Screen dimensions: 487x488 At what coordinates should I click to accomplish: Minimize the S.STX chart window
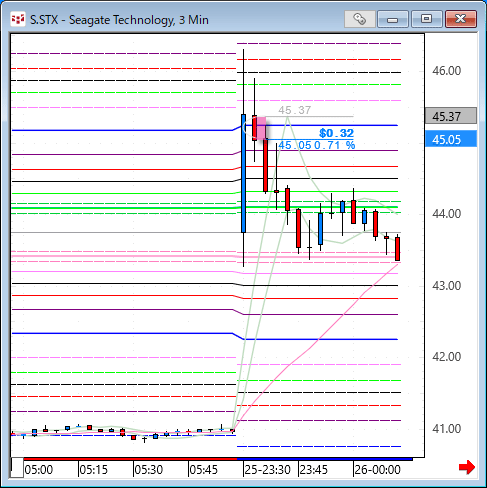point(393,19)
